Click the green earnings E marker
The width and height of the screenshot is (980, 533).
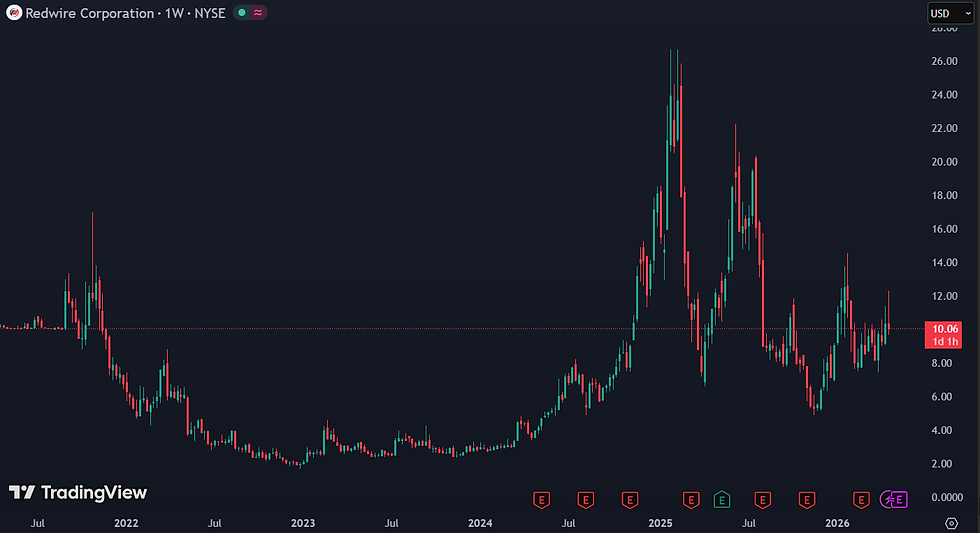[722, 500]
